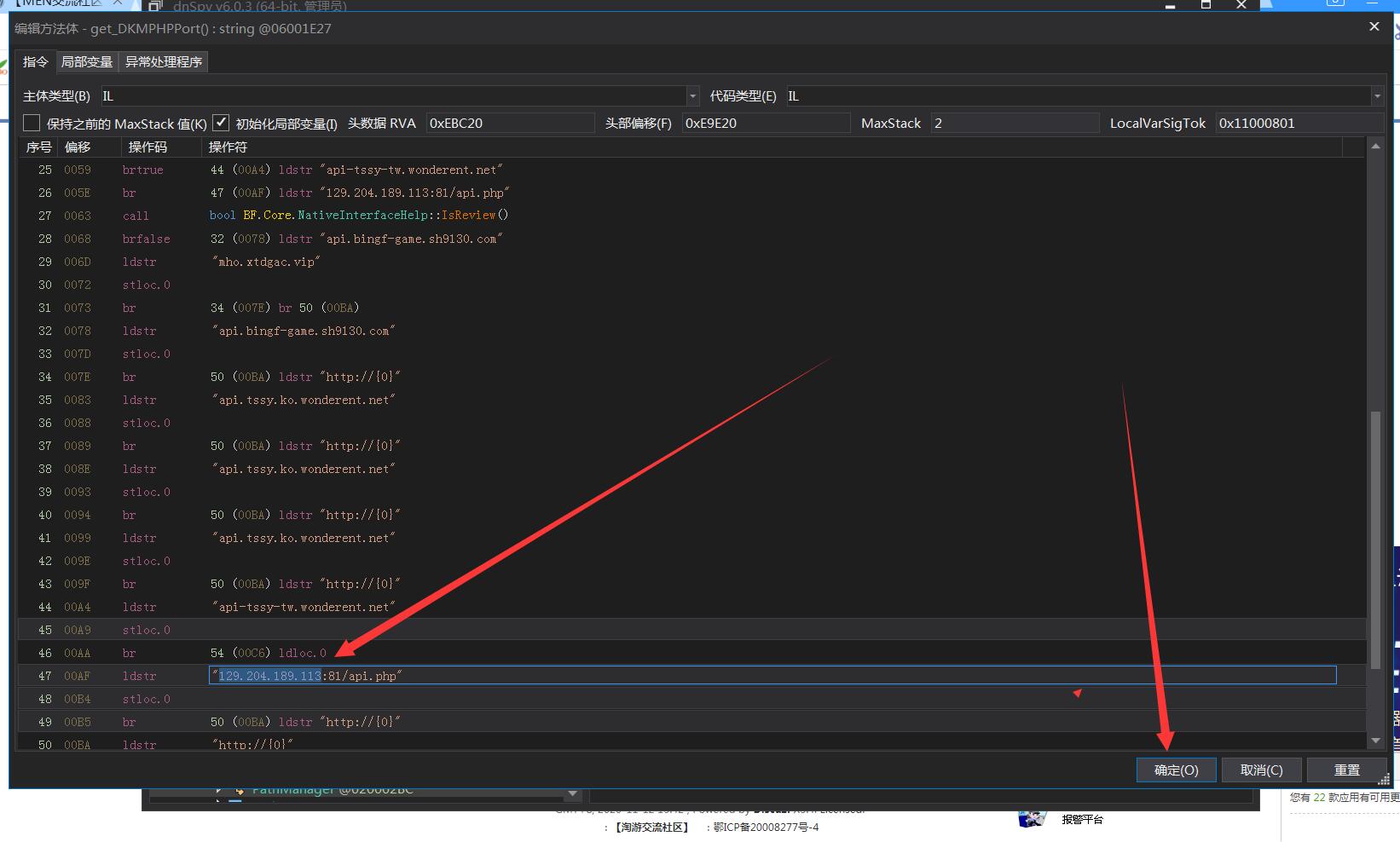The height and width of the screenshot is (842, 1400).
Task: Select the 指令 tab
Action: tap(36, 62)
